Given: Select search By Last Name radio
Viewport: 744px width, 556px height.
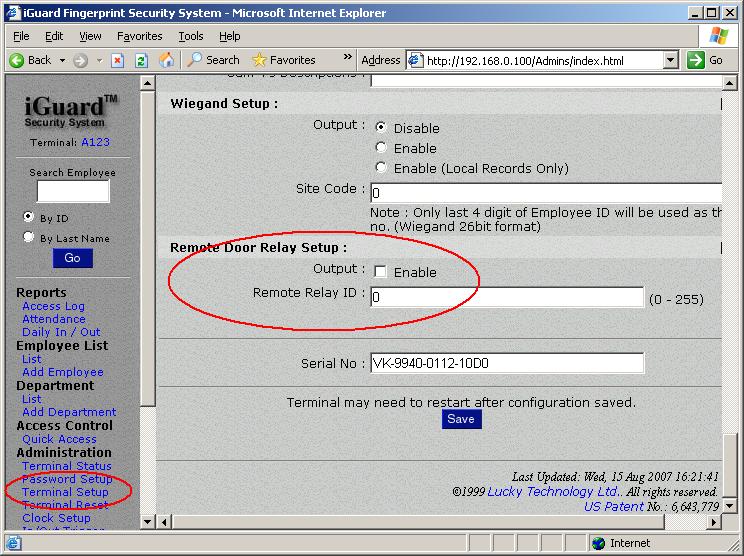Looking at the screenshot, I should point(28,237).
